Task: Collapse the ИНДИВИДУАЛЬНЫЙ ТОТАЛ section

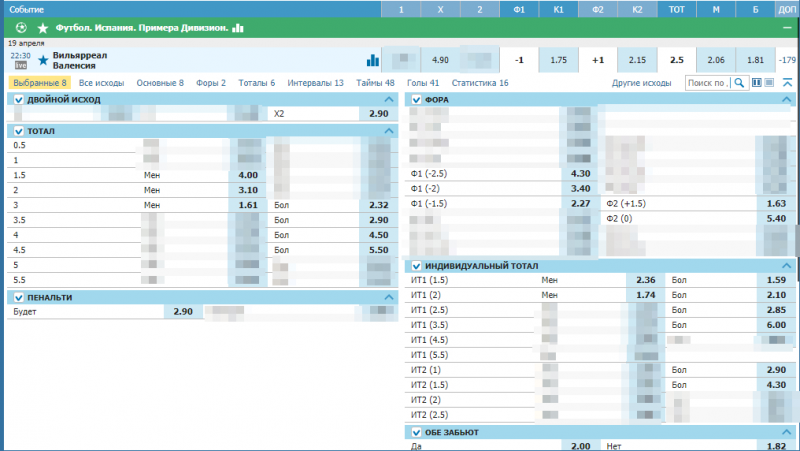Action: coord(787,266)
